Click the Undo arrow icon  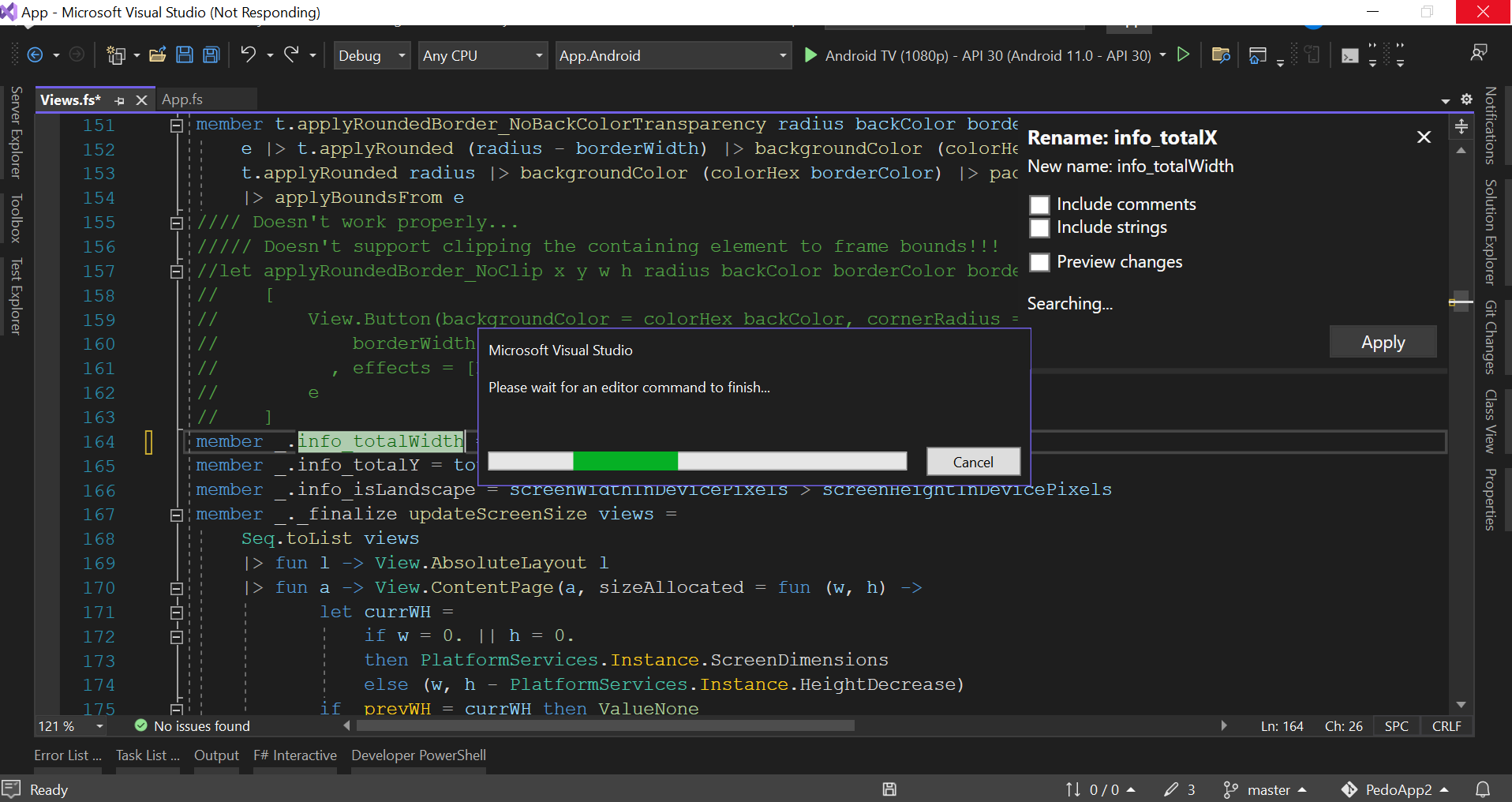249,54
